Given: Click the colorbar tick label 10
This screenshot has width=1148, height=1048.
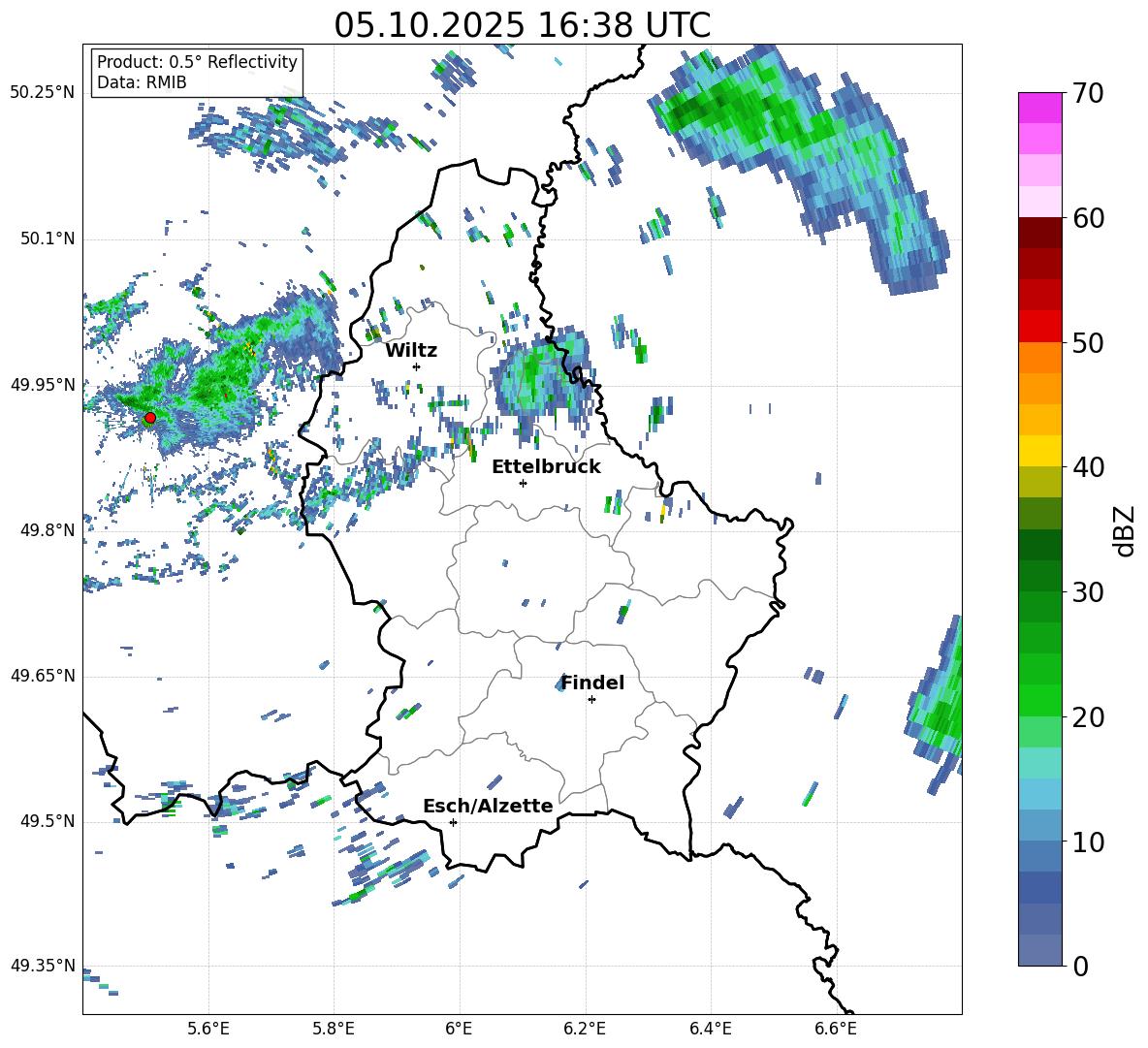Looking at the screenshot, I should [1088, 842].
